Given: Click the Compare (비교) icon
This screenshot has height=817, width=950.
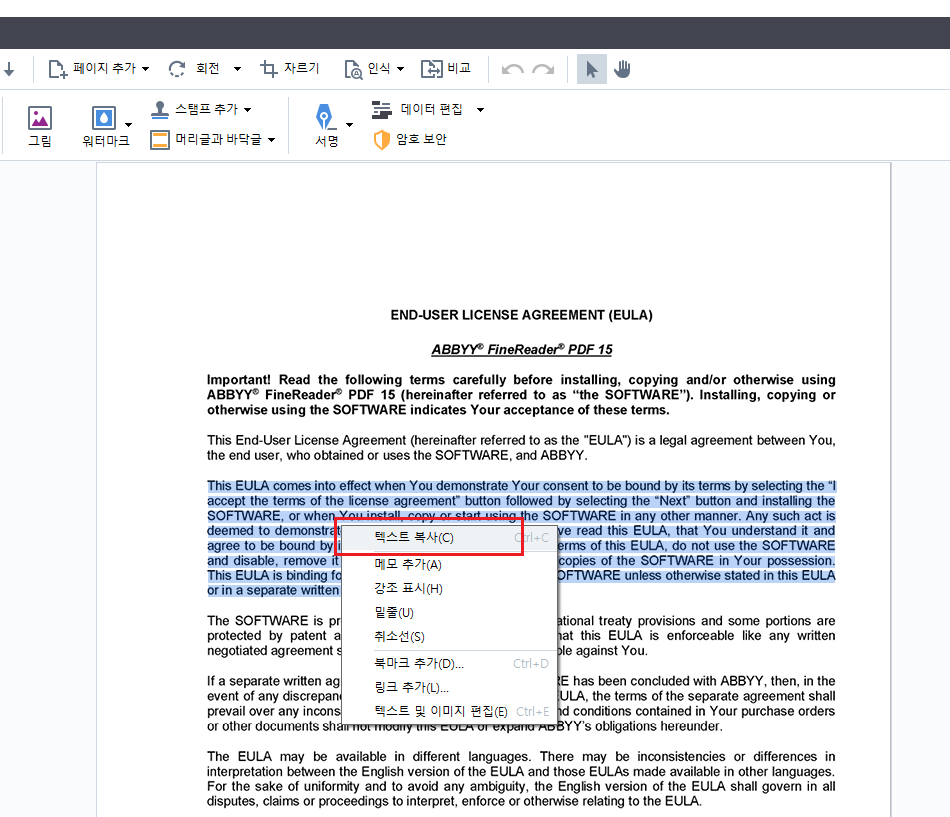Looking at the screenshot, I should pos(432,69).
